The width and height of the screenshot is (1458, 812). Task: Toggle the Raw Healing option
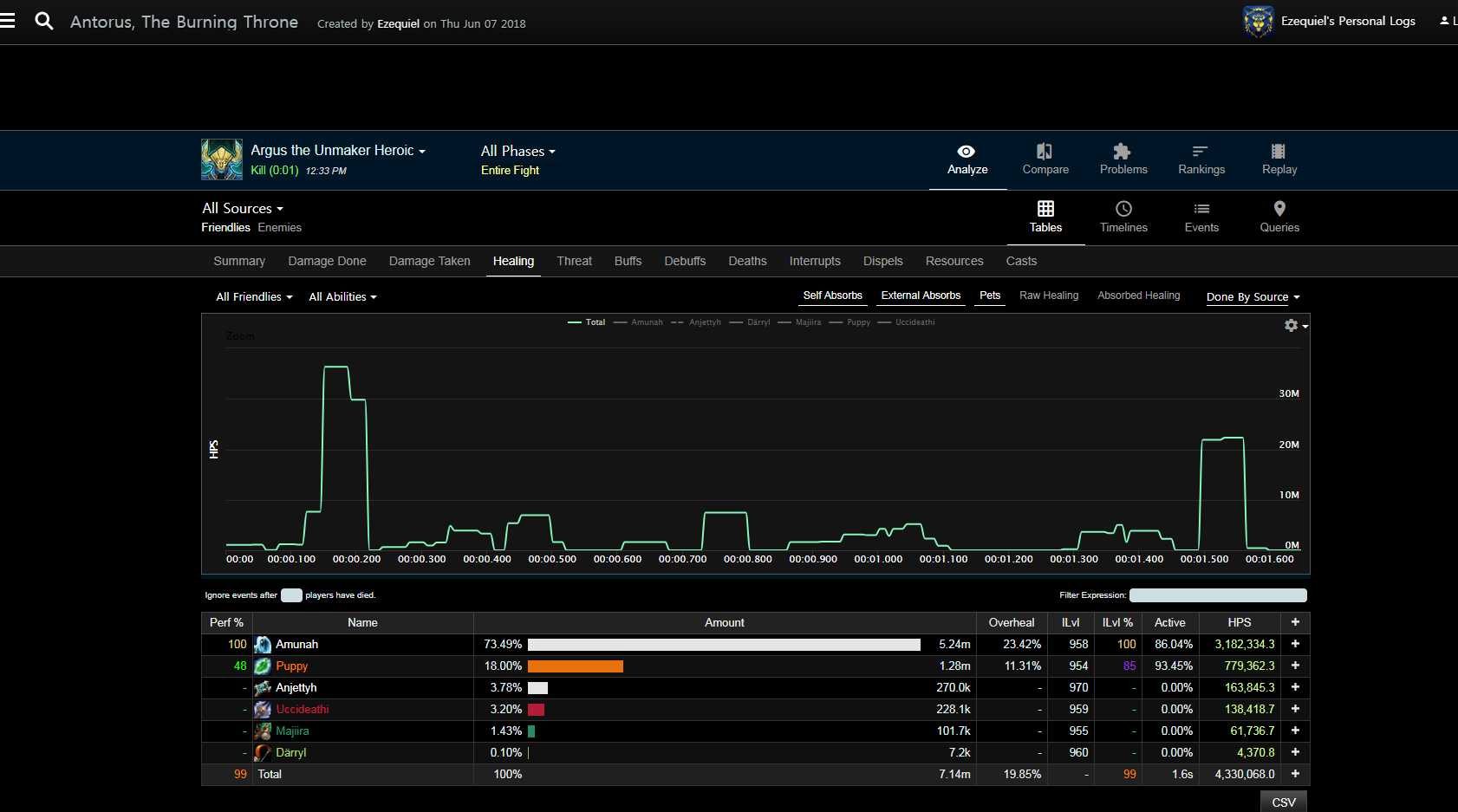point(1049,296)
